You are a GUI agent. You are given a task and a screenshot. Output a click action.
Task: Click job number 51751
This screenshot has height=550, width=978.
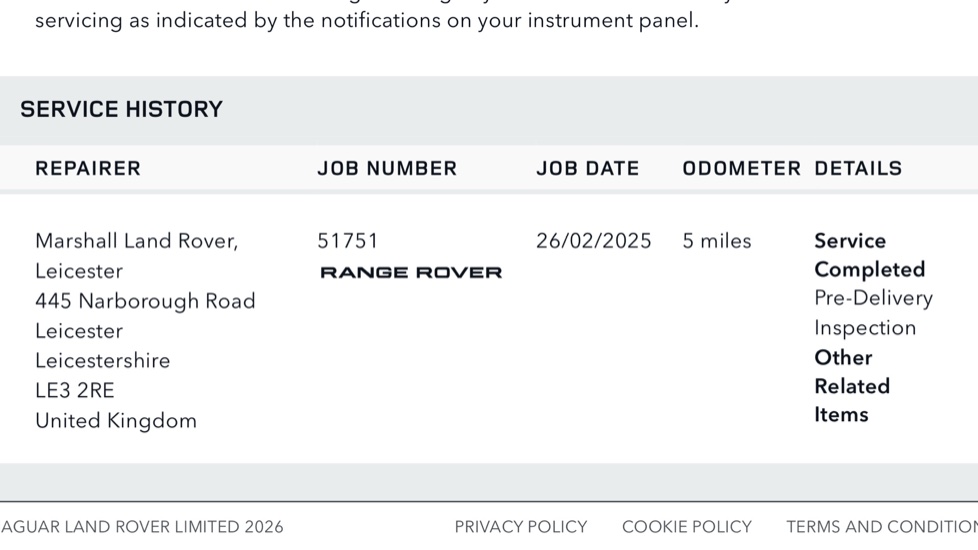tap(348, 241)
